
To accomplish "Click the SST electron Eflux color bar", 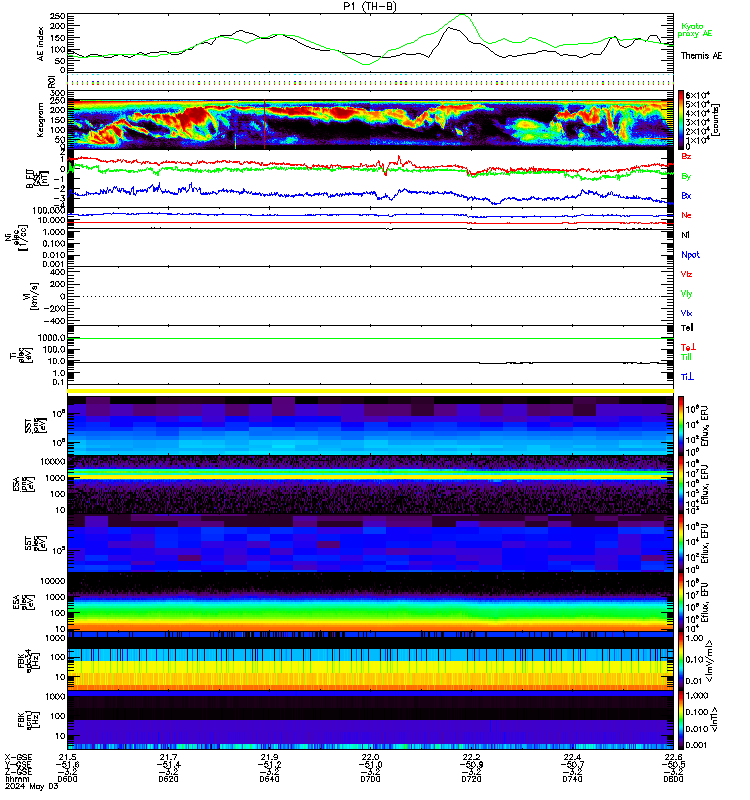I will point(681,543).
